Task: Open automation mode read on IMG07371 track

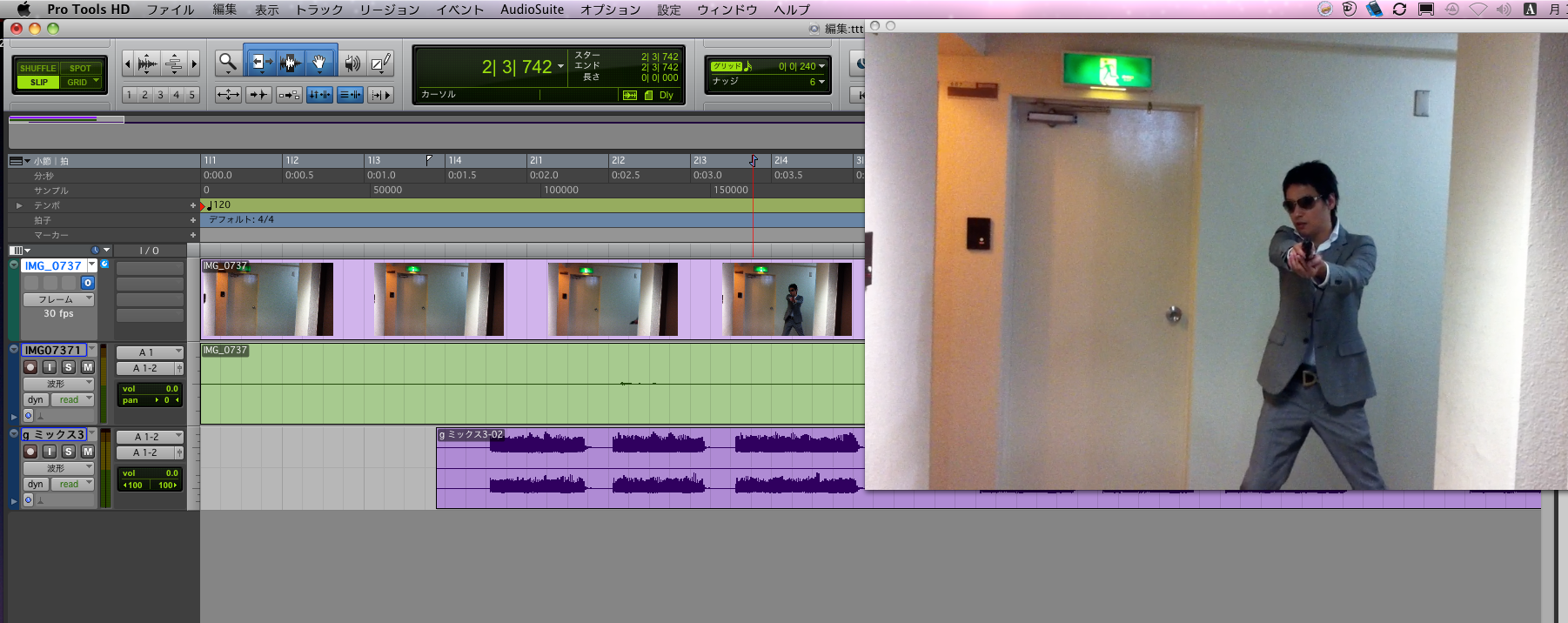Action: pos(72,400)
